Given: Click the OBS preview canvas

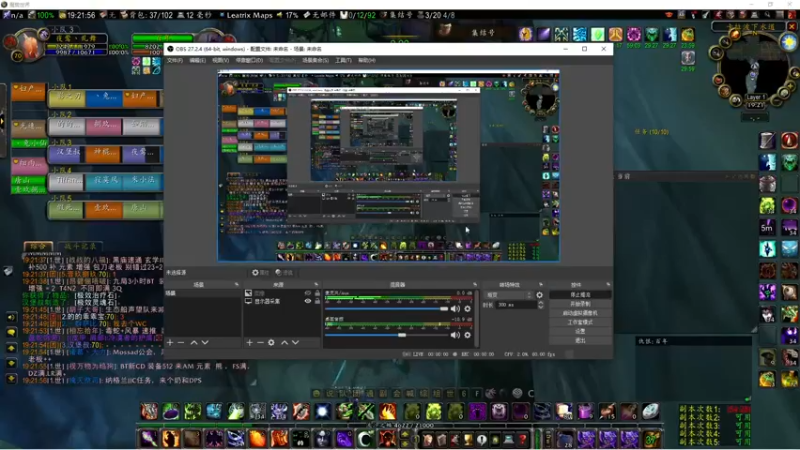Looking at the screenshot, I should point(389,166).
